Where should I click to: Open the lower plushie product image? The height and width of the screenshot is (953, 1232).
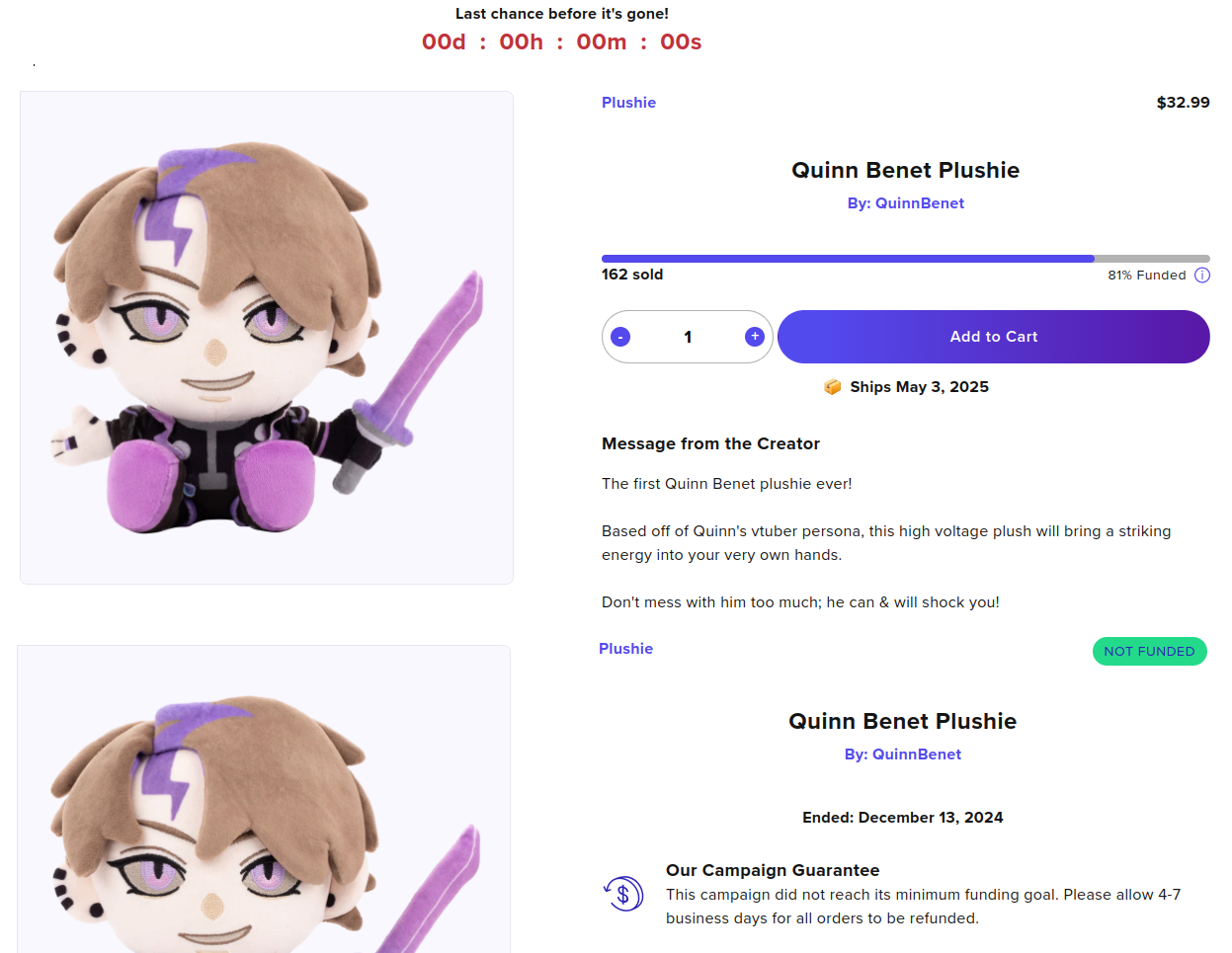pyautogui.click(x=264, y=799)
